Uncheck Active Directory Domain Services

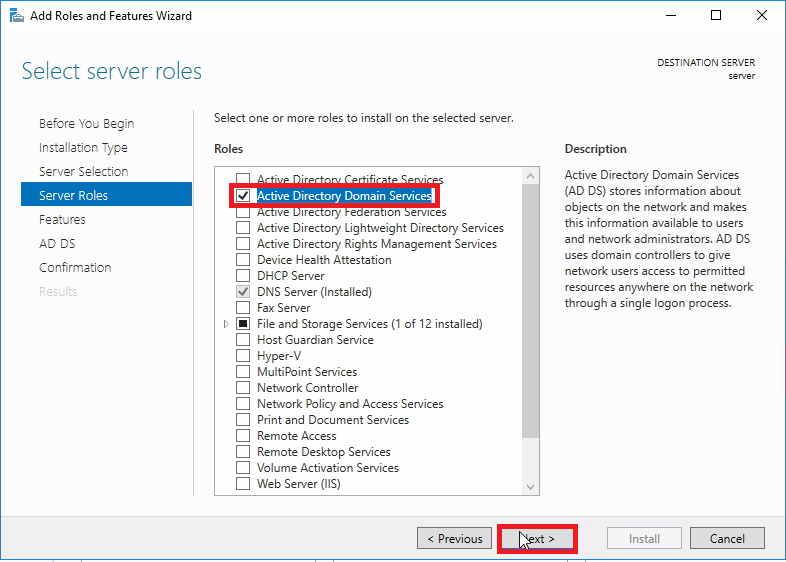[x=243, y=196]
